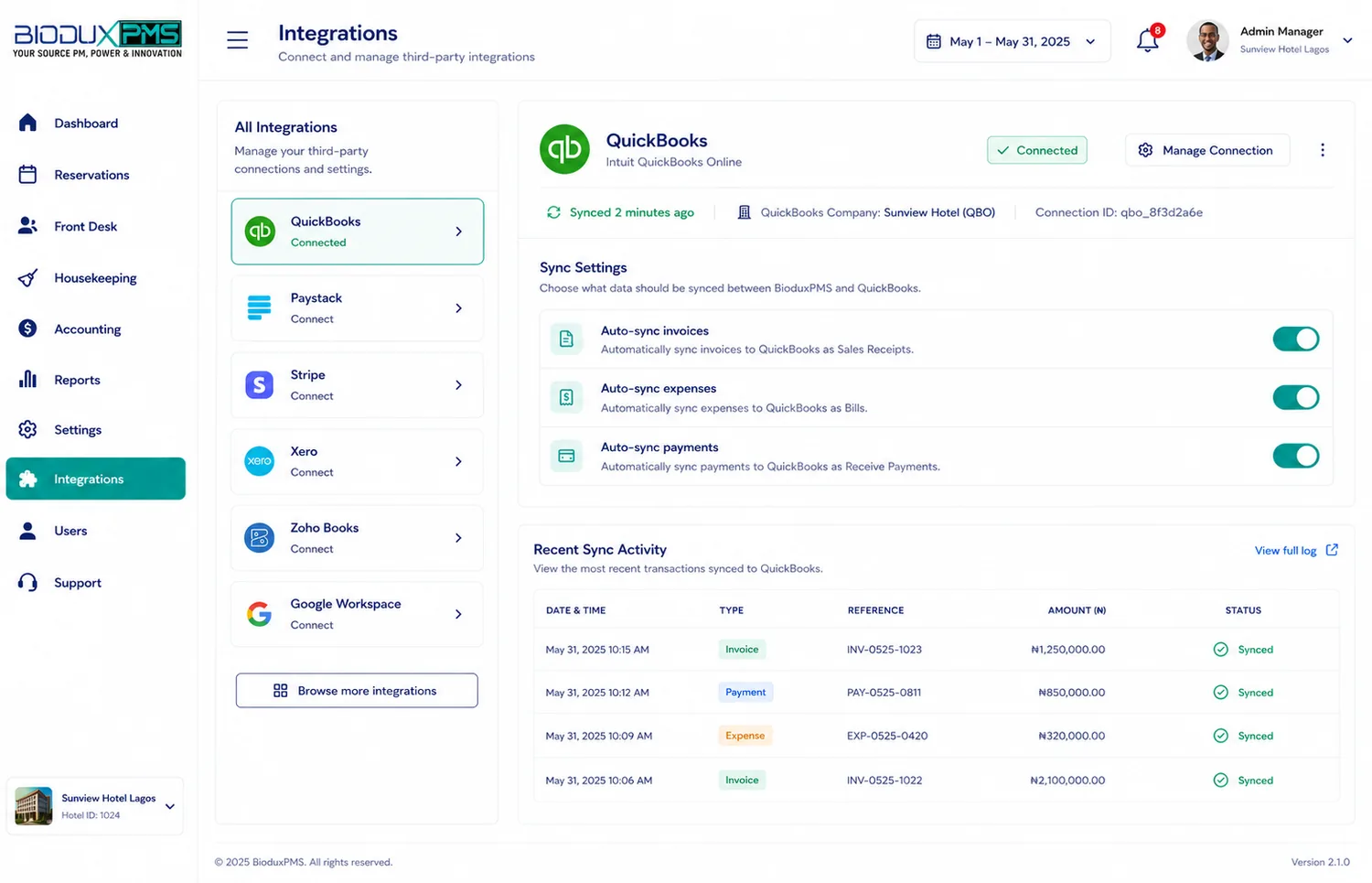
Task: Click the QuickBooks Company building icon
Action: pyautogui.click(x=745, y=212)
